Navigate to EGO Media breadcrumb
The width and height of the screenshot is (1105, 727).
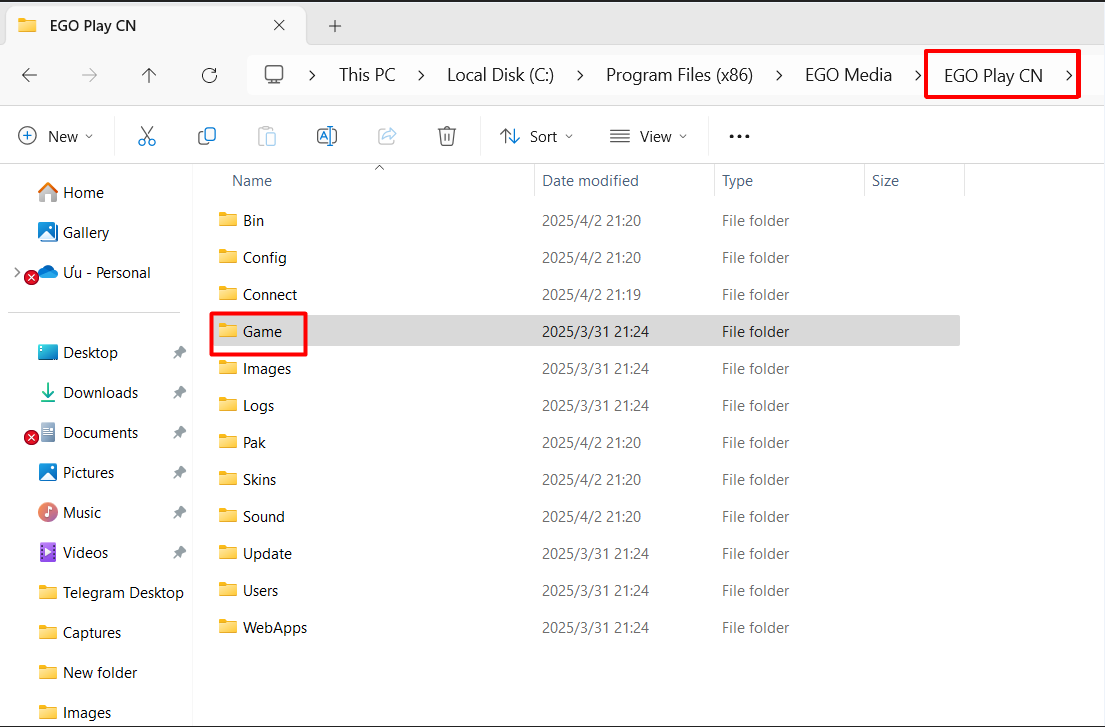coord(848,75)
